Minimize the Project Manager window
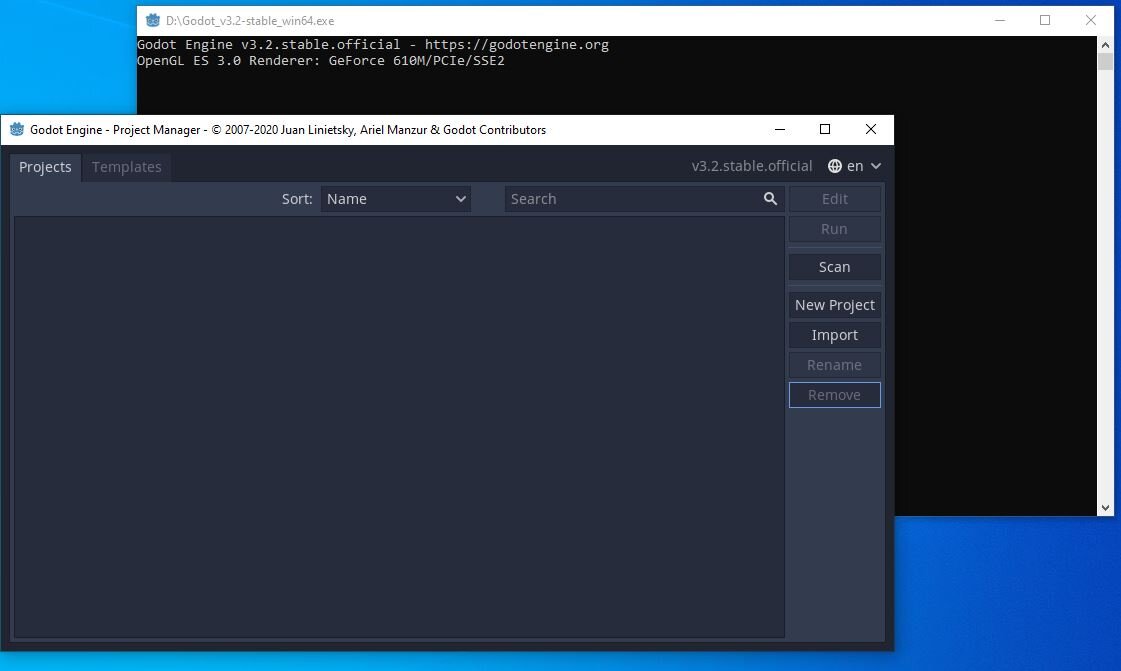1121x671 pixels. click(780, 129)
